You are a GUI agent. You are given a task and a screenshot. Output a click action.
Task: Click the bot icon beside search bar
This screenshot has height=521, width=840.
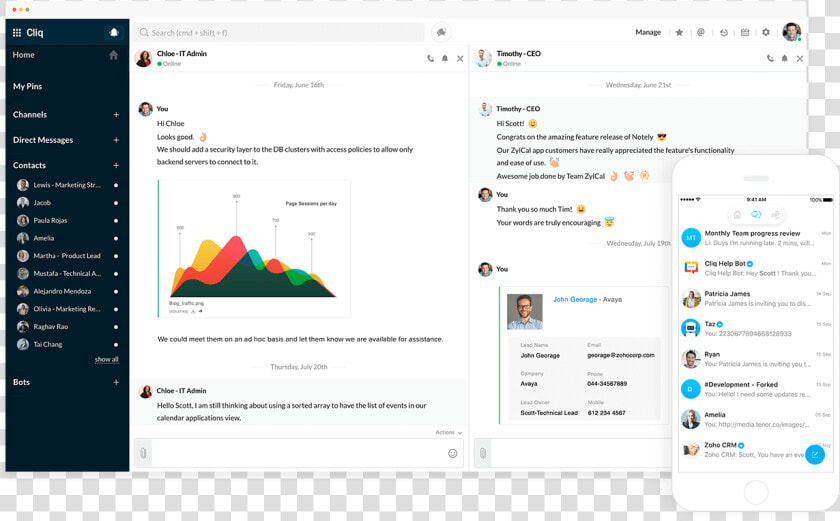point(441,32)
